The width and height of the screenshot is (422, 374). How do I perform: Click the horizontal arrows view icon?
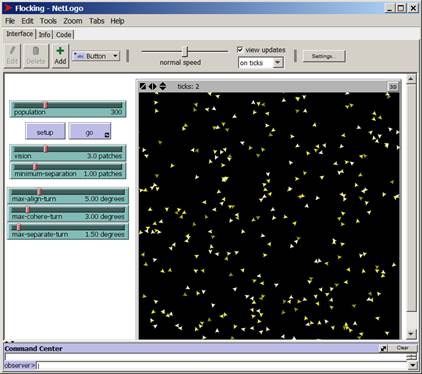point(152,86)
